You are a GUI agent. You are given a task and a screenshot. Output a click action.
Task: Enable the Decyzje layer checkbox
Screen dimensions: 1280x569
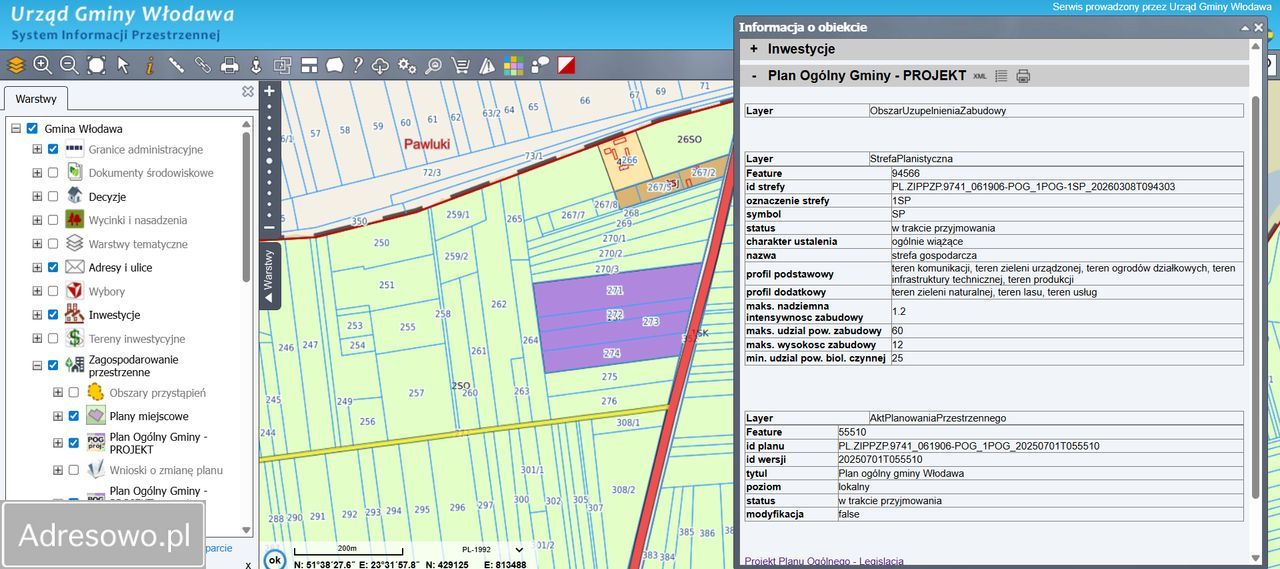(53, 196)
